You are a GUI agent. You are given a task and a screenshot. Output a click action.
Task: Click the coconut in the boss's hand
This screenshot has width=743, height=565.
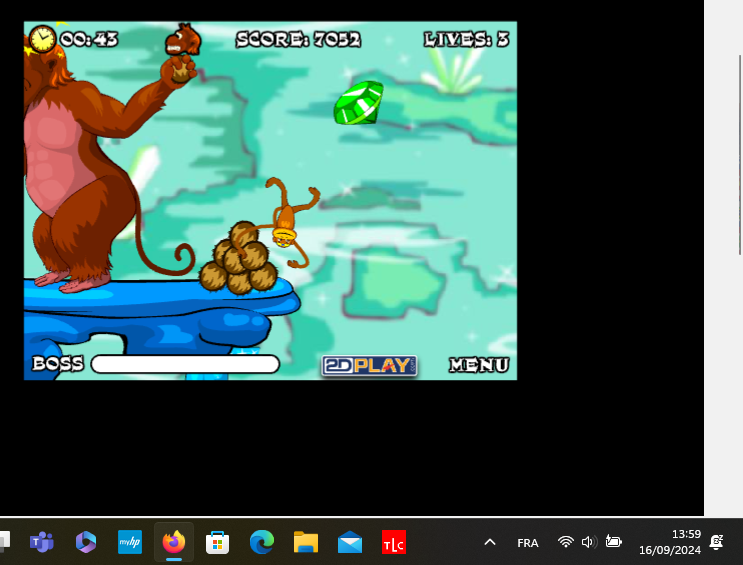tap(181, 71)
